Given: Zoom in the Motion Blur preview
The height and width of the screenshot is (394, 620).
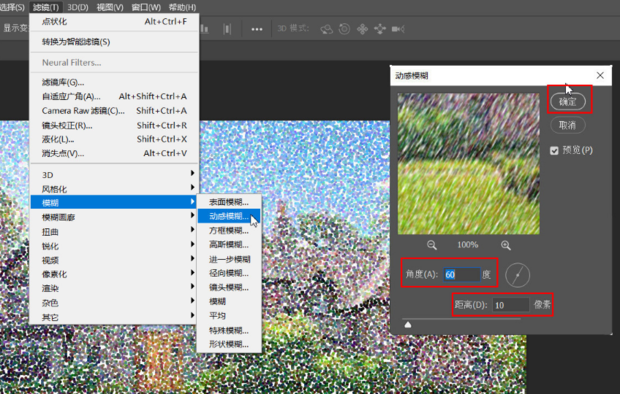Looking at the screenshot, I should point(506,245).
